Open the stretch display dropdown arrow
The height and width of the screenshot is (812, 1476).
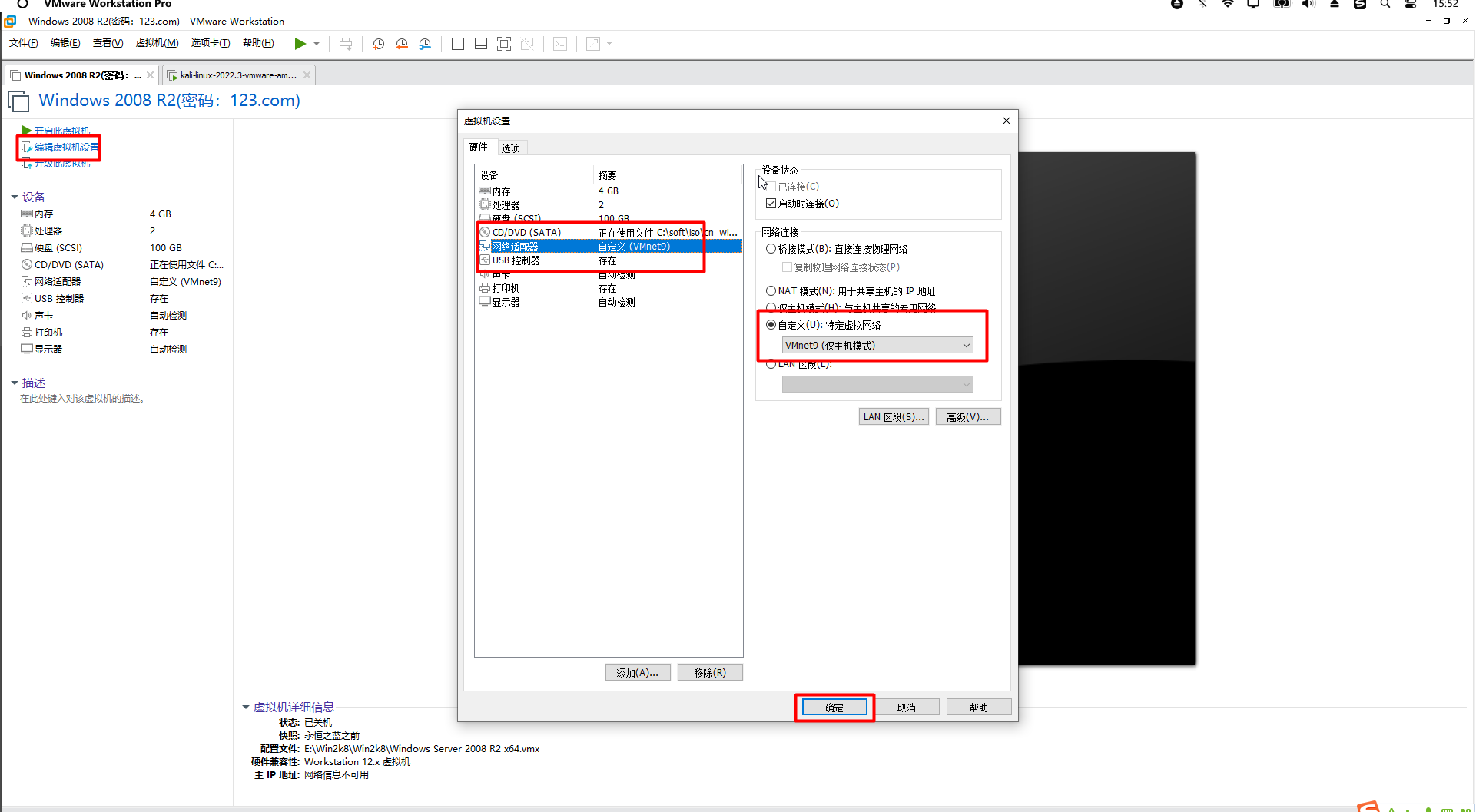coord(609,44)
